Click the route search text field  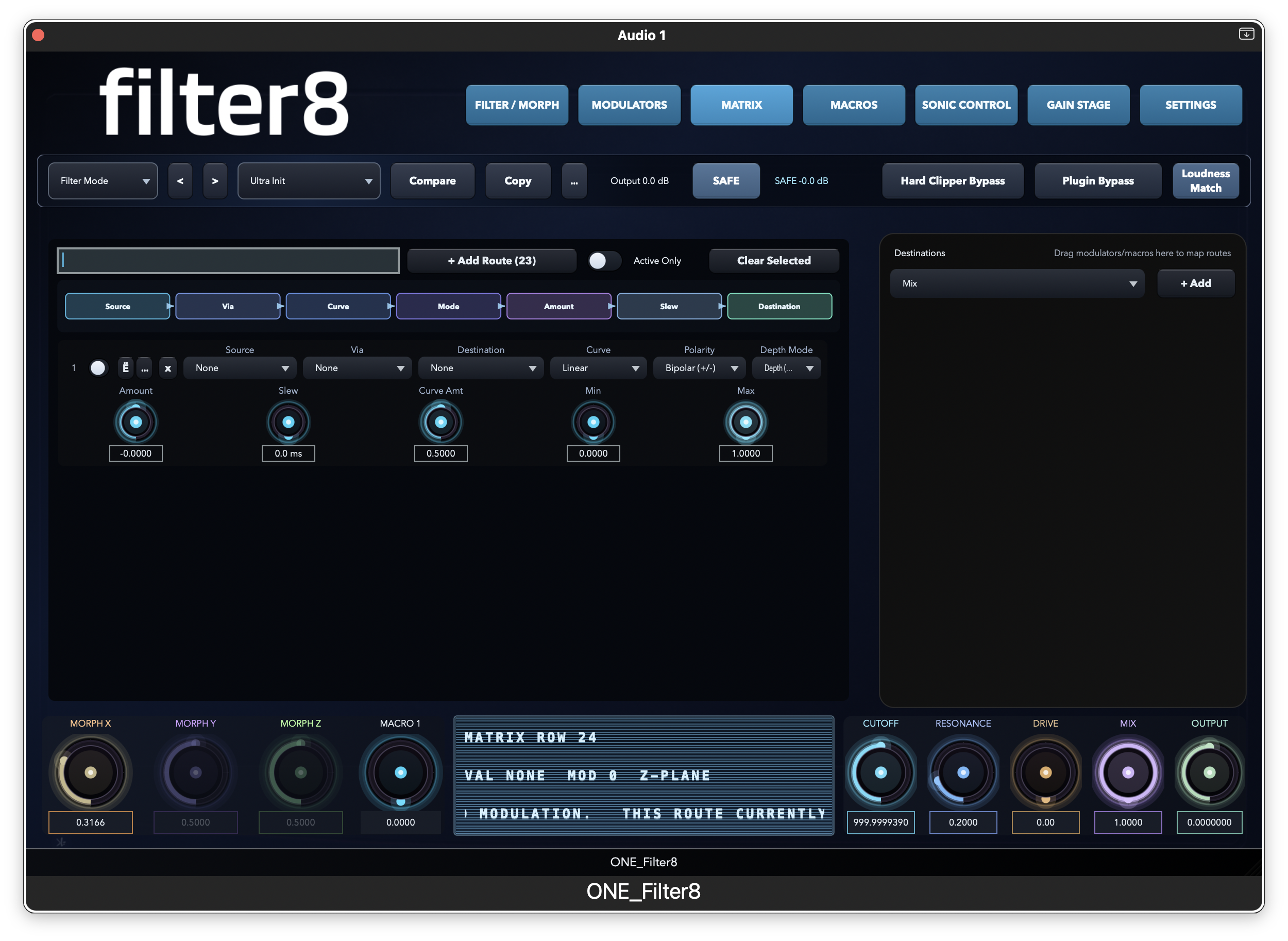point(228,260)
